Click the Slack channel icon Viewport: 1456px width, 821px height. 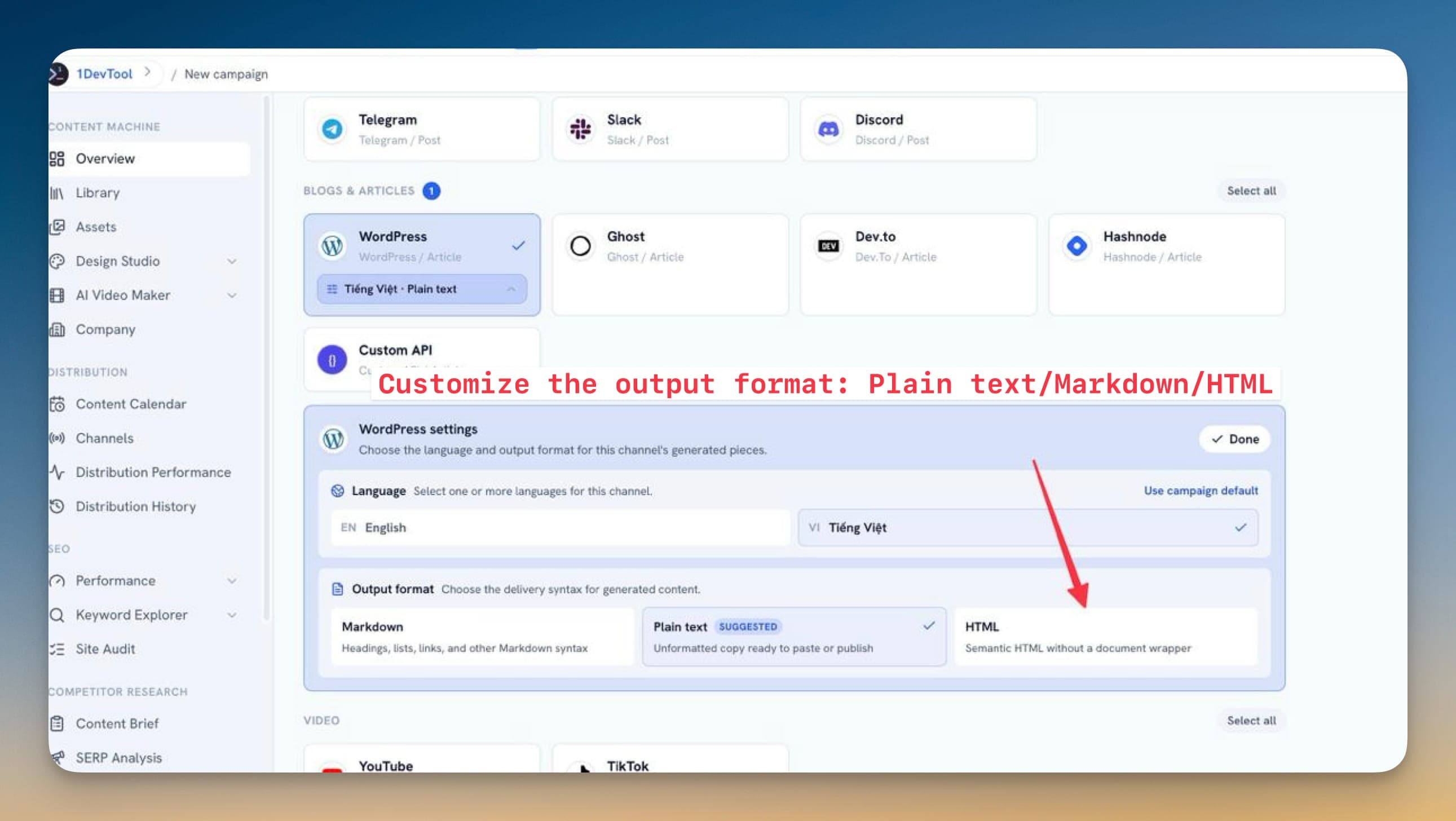(x=580, y=129)
